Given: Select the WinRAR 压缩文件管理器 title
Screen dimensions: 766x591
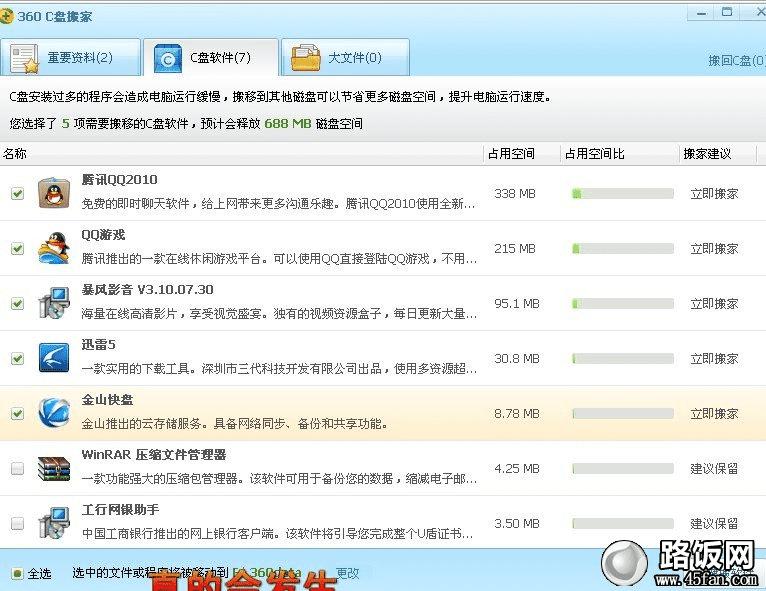Looking at the screenshot, I should click(153, 455).
